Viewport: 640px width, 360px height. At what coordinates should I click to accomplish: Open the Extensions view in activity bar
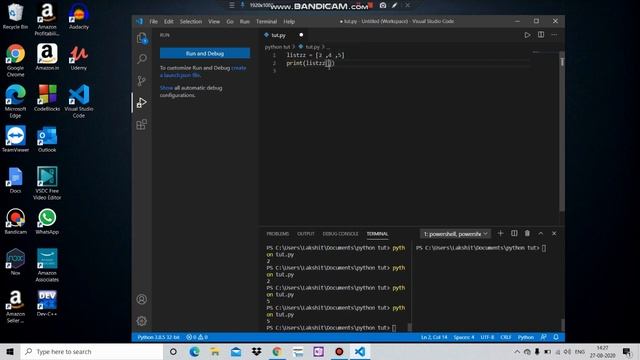(142, 124)
